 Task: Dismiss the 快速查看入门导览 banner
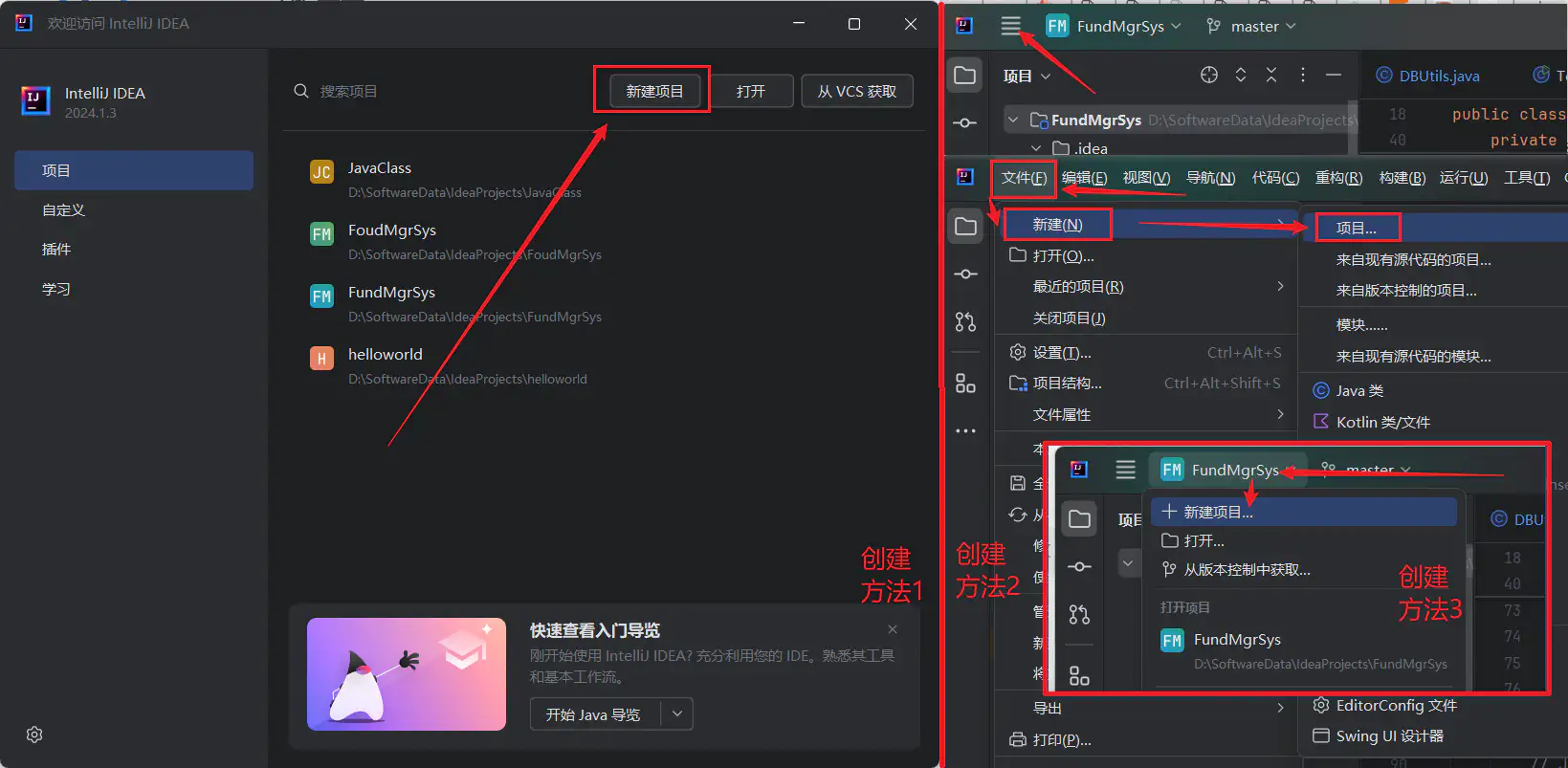pos(893,628)
